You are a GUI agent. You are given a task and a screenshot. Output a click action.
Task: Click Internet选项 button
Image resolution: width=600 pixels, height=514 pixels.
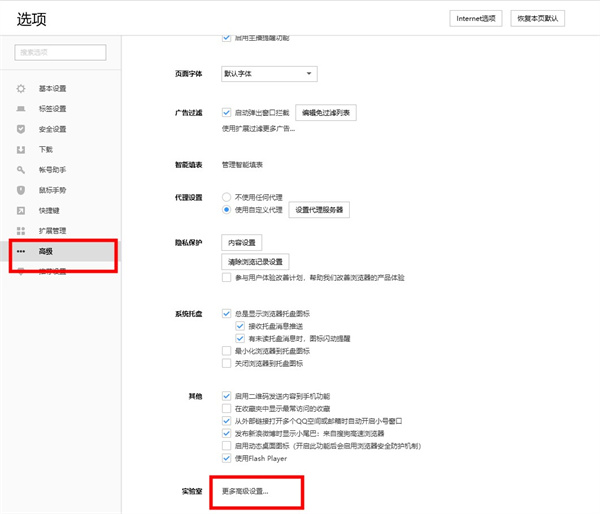(x=476, y=18)
